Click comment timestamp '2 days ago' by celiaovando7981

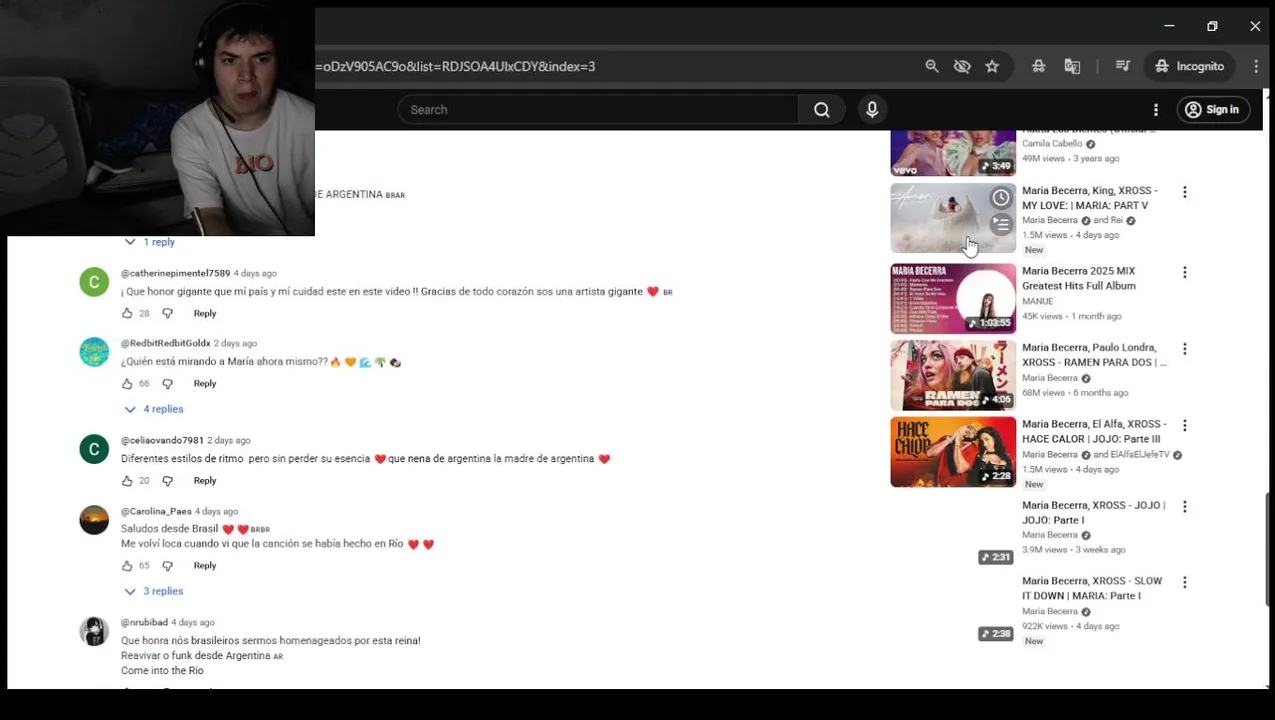(x=229, y=440)
